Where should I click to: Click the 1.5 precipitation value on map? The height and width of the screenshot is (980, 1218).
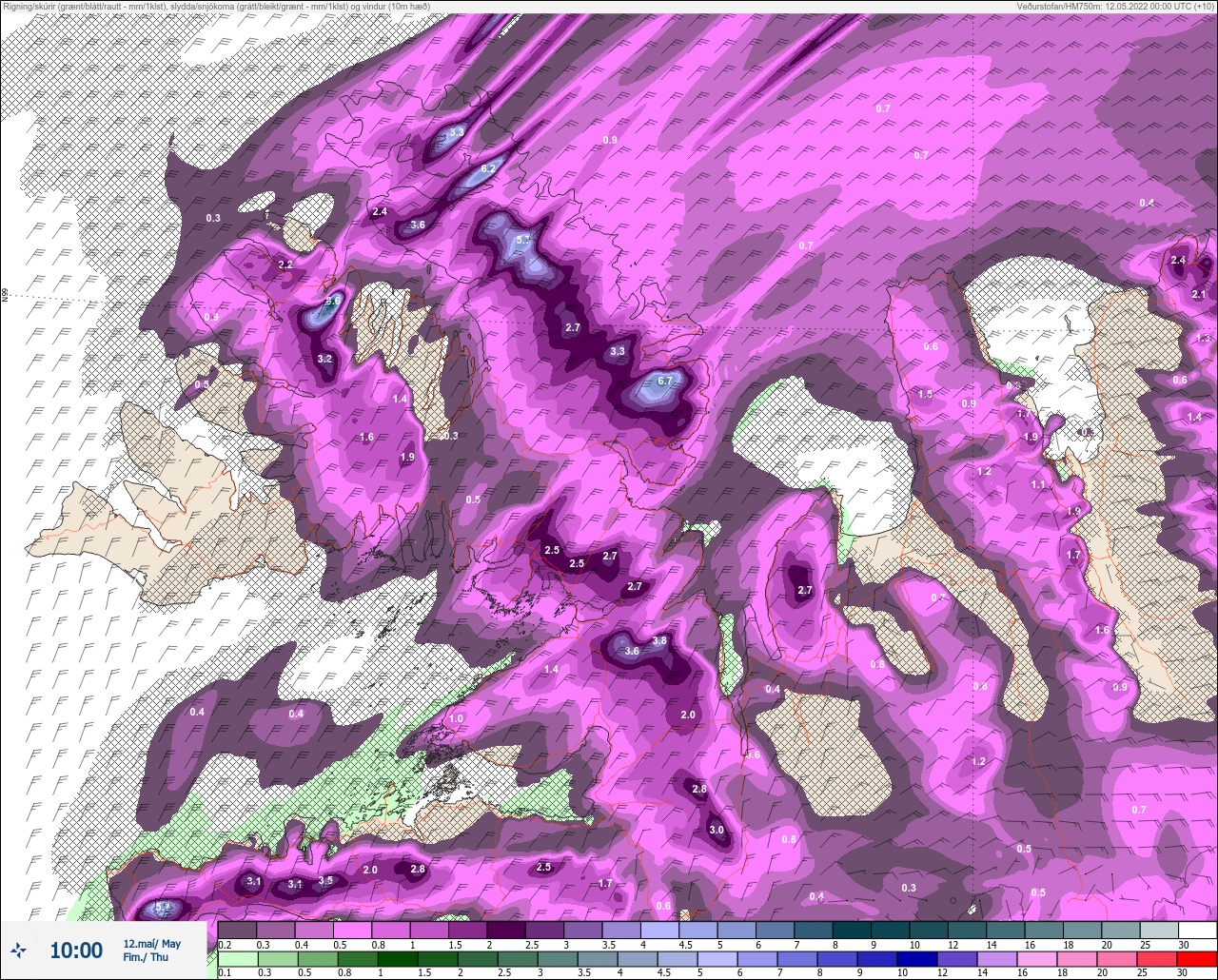(925, 394)
